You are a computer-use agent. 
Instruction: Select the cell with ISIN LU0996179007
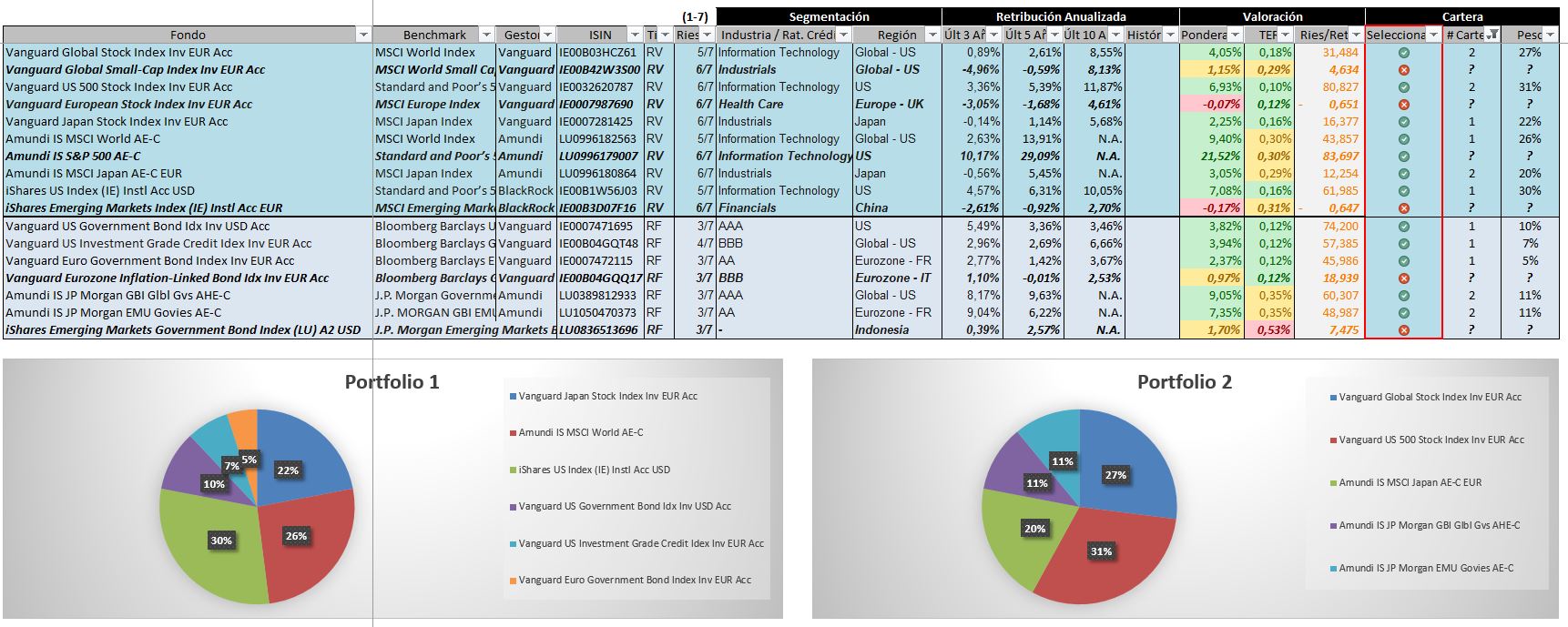(x=599, y=157)
